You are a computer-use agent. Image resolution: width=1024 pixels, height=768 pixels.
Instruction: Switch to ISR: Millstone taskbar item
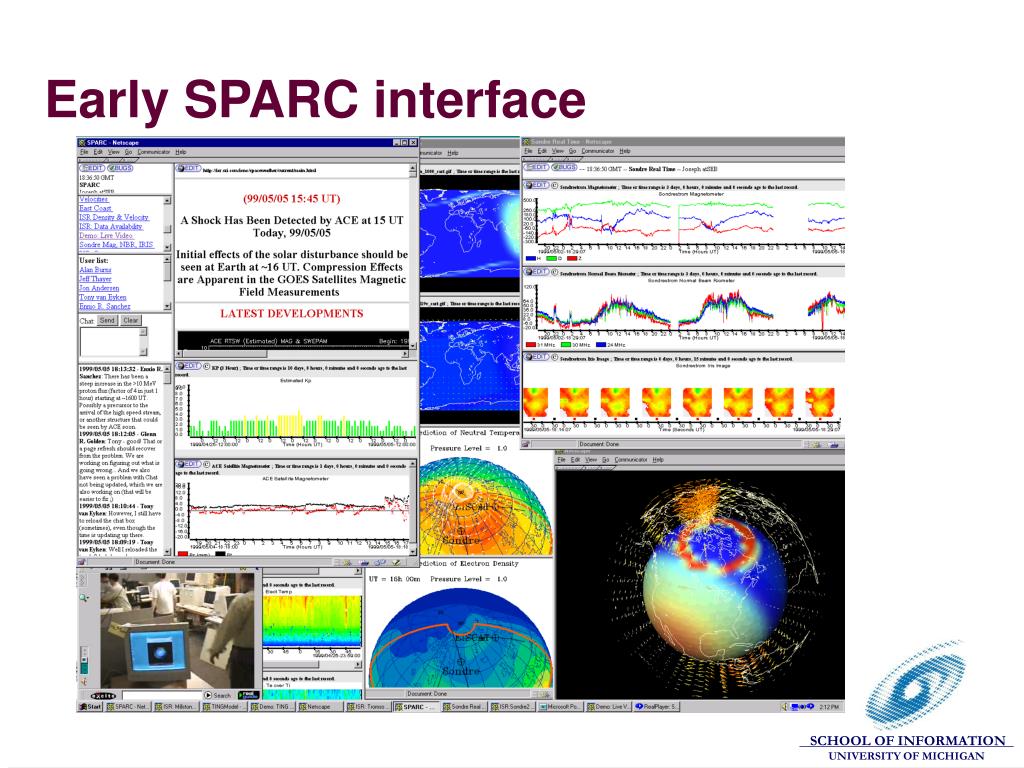(176, 707)
